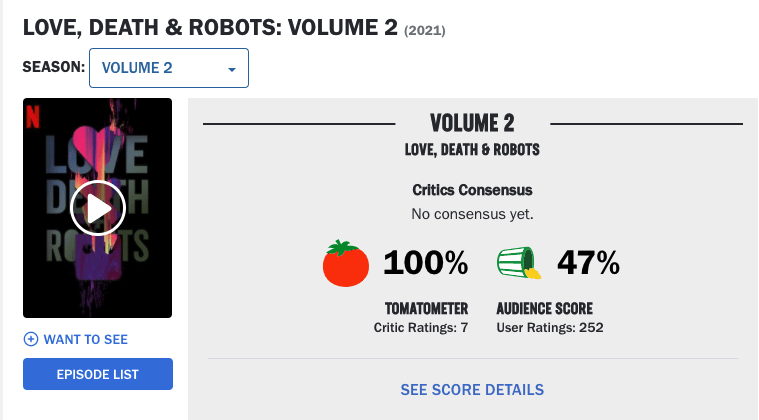Click the red tomato Tomatometer icon

click(346, 263)
